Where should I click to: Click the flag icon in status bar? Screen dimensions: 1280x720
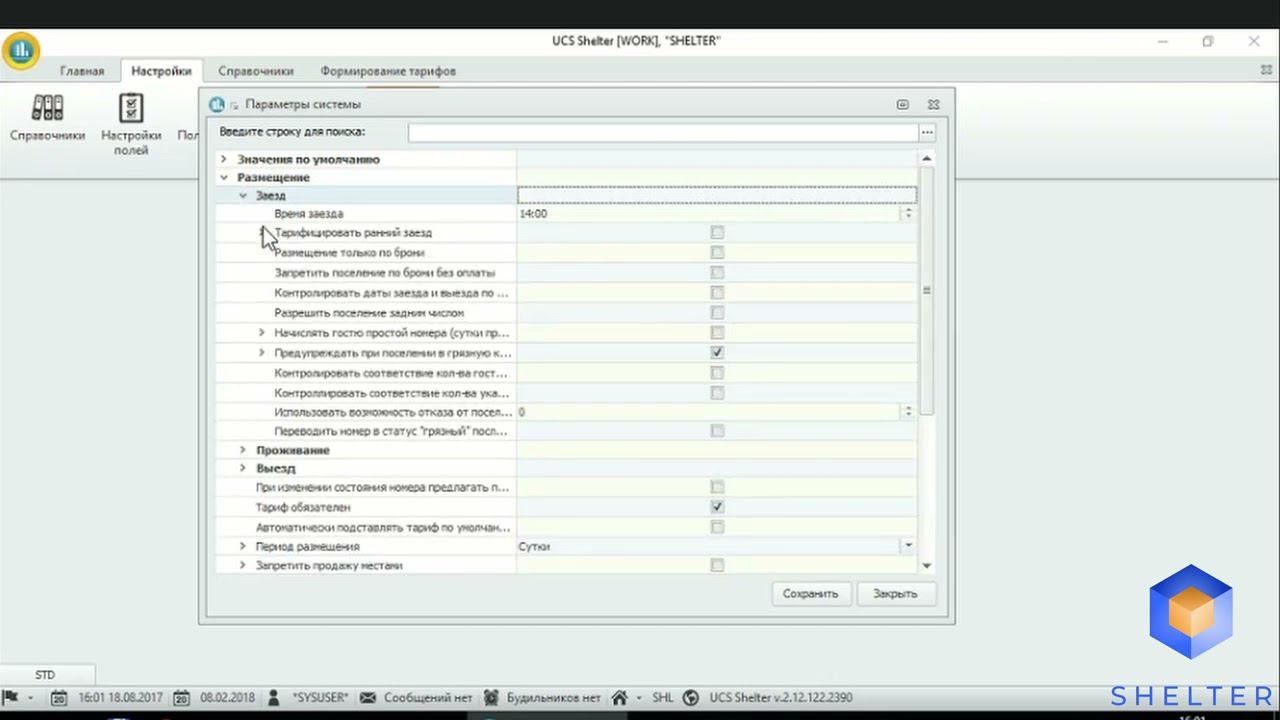pyautogui.click(x=11, y=697)
